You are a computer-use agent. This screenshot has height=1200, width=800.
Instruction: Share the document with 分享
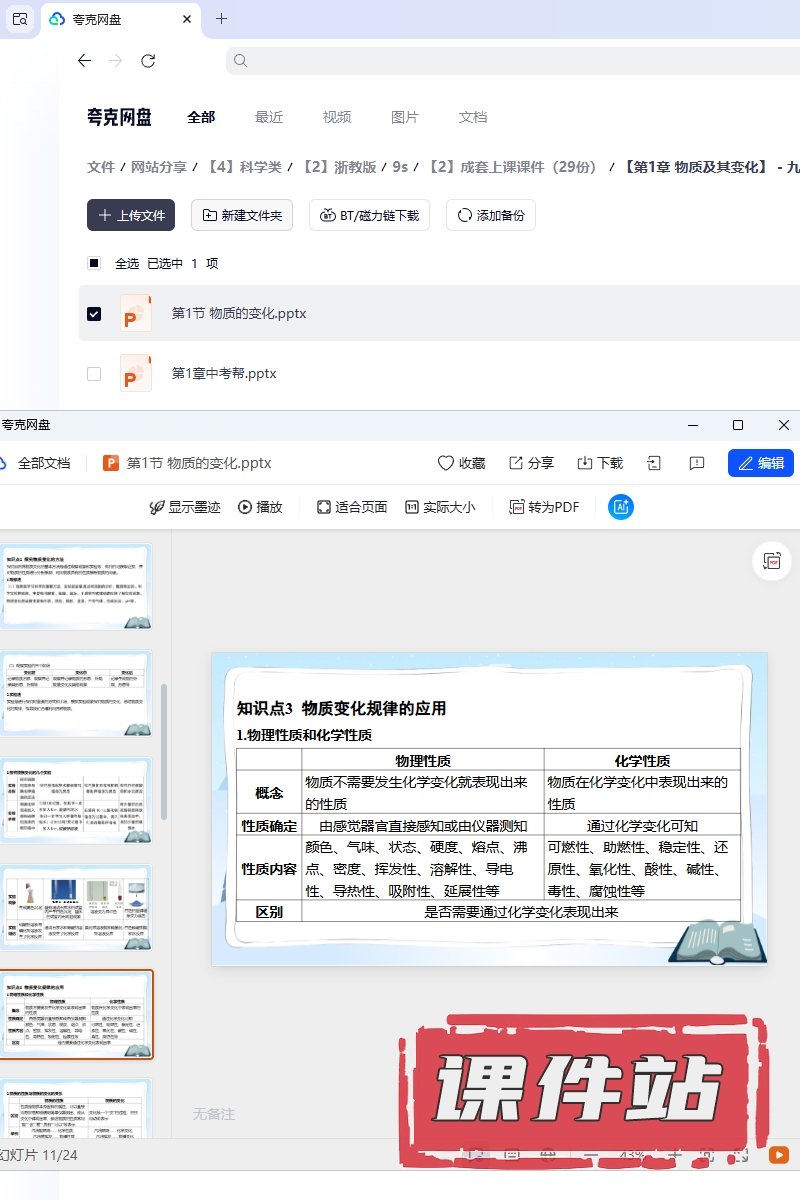point(531,463)
